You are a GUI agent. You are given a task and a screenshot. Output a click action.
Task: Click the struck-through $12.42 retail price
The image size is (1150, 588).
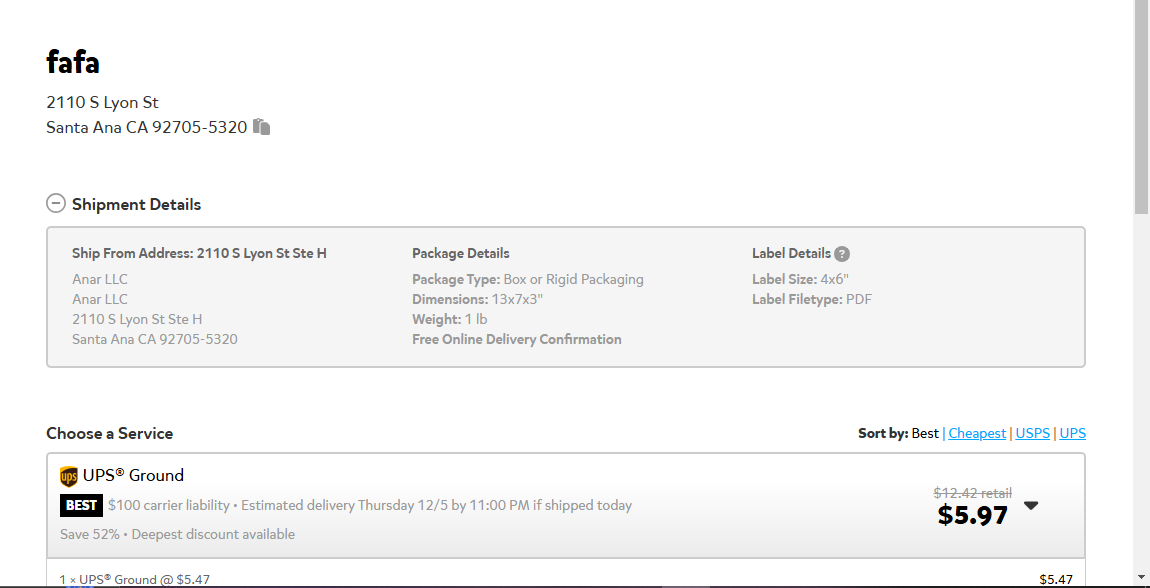pos(973,493)
